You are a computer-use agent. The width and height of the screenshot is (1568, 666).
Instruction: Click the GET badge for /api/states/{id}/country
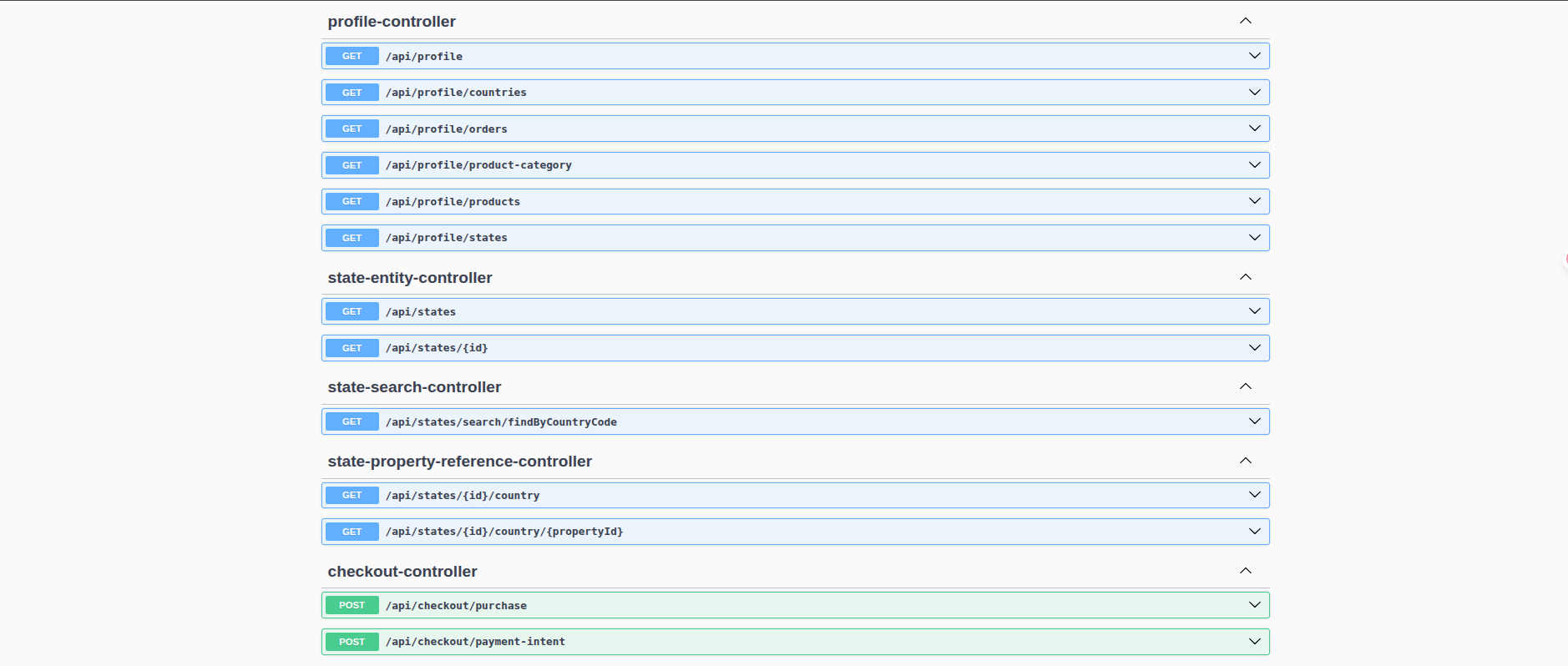click(x=352, y=495)
